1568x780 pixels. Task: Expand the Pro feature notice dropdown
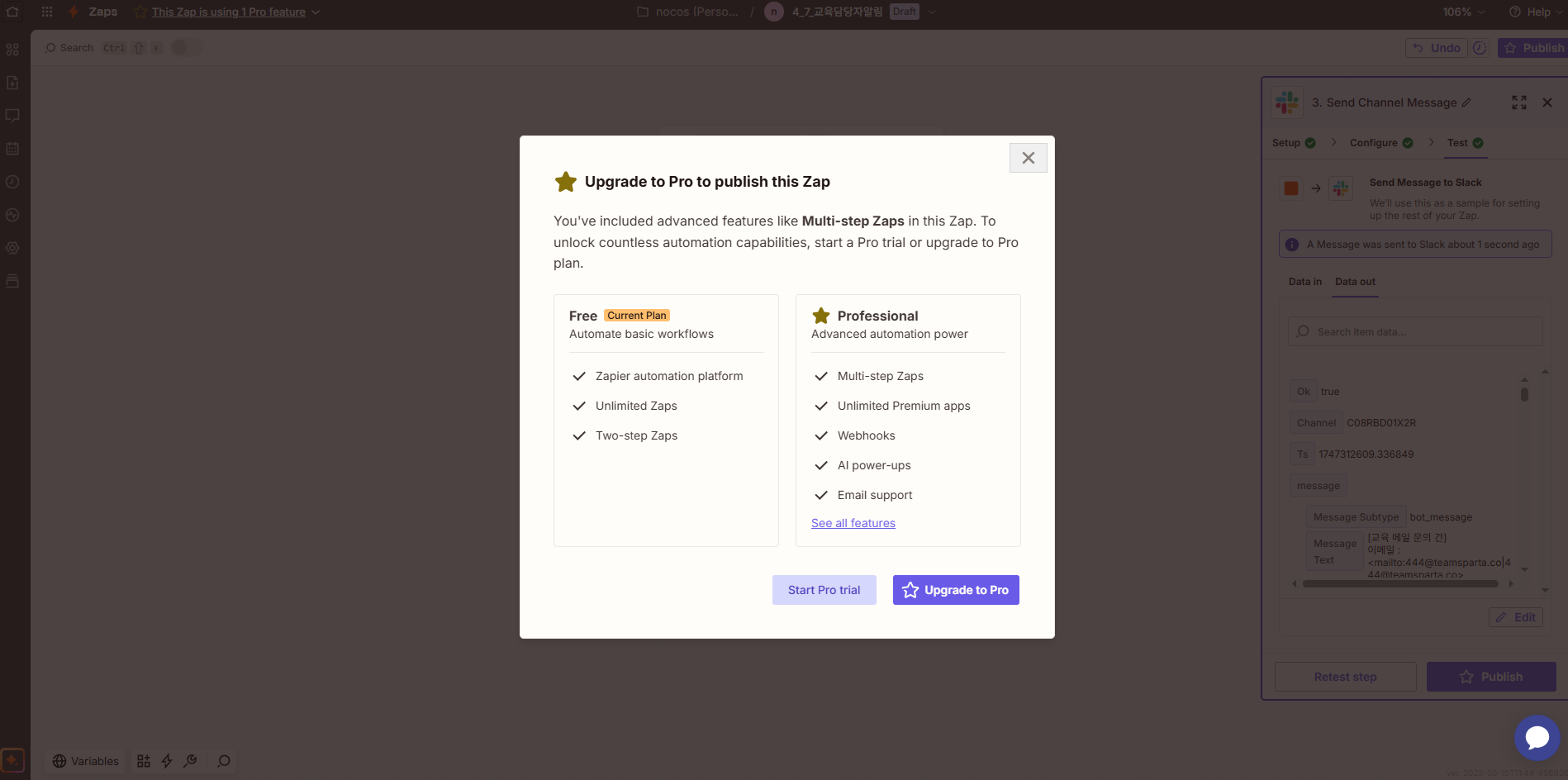pyautogui.click(x=316, y=12)
